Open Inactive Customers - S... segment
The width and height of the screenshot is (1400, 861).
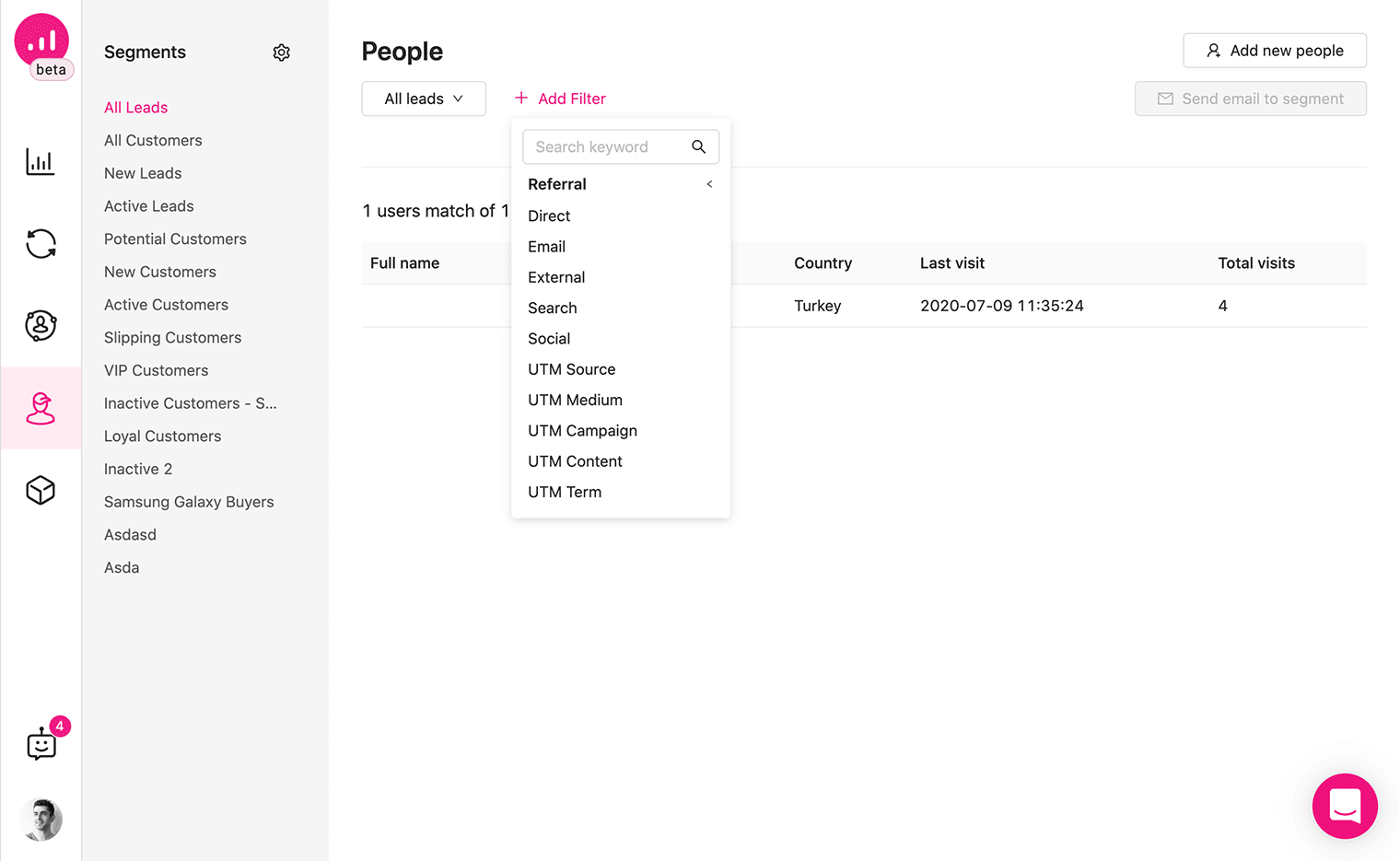[191, 403]
